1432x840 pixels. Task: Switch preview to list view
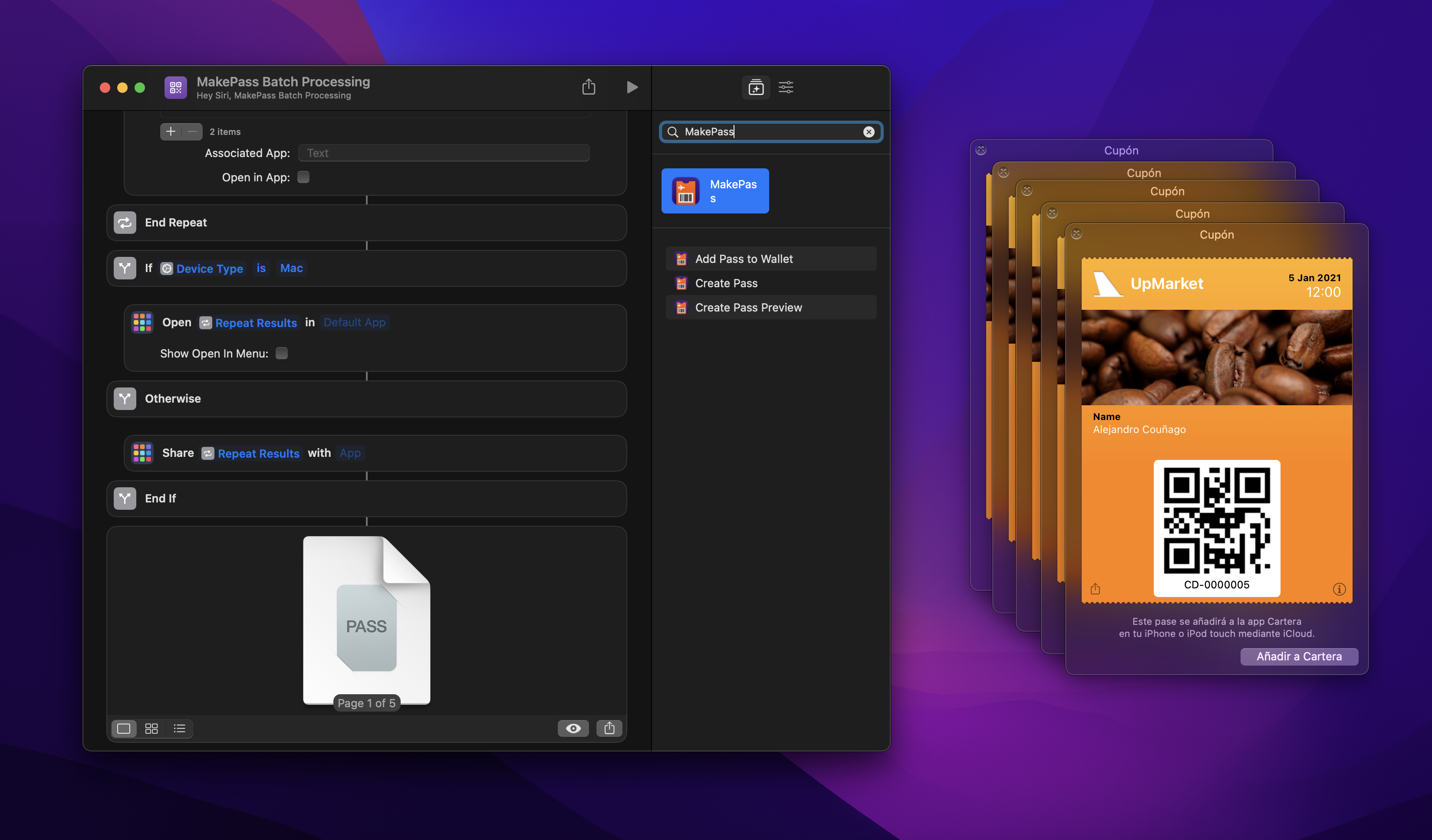(x=180, y=728)
